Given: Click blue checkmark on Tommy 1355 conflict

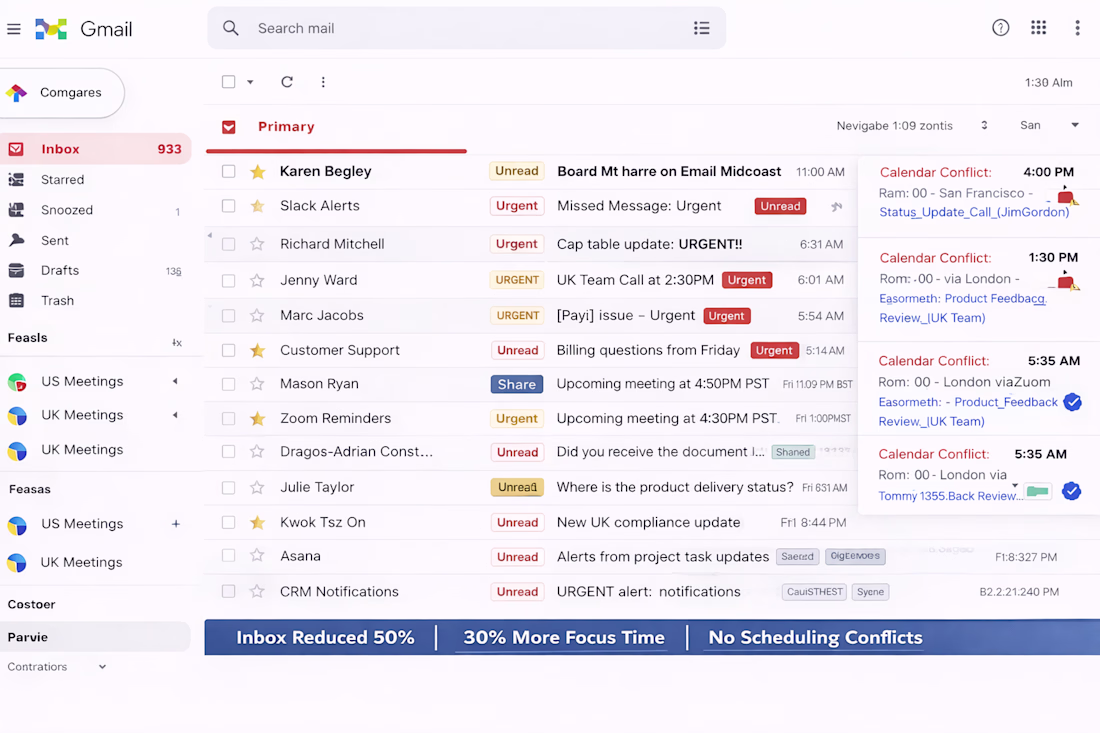Looking at the screenshot, I should click(x=1071, y=491).
